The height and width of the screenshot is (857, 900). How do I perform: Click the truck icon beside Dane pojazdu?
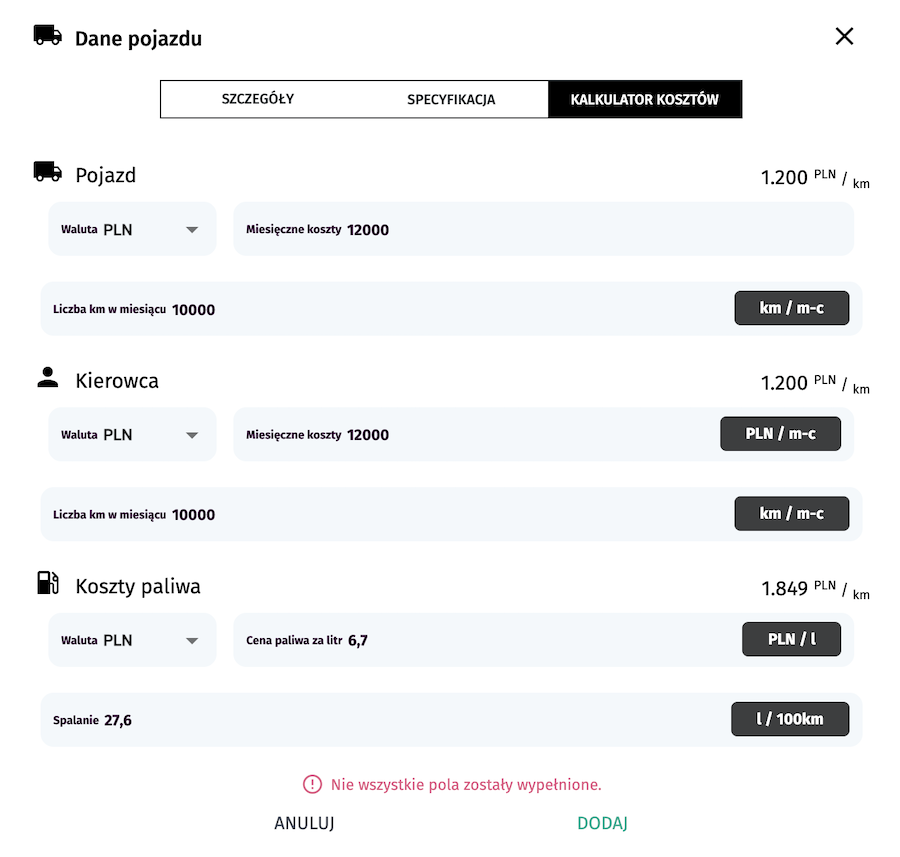coord(47,36)
